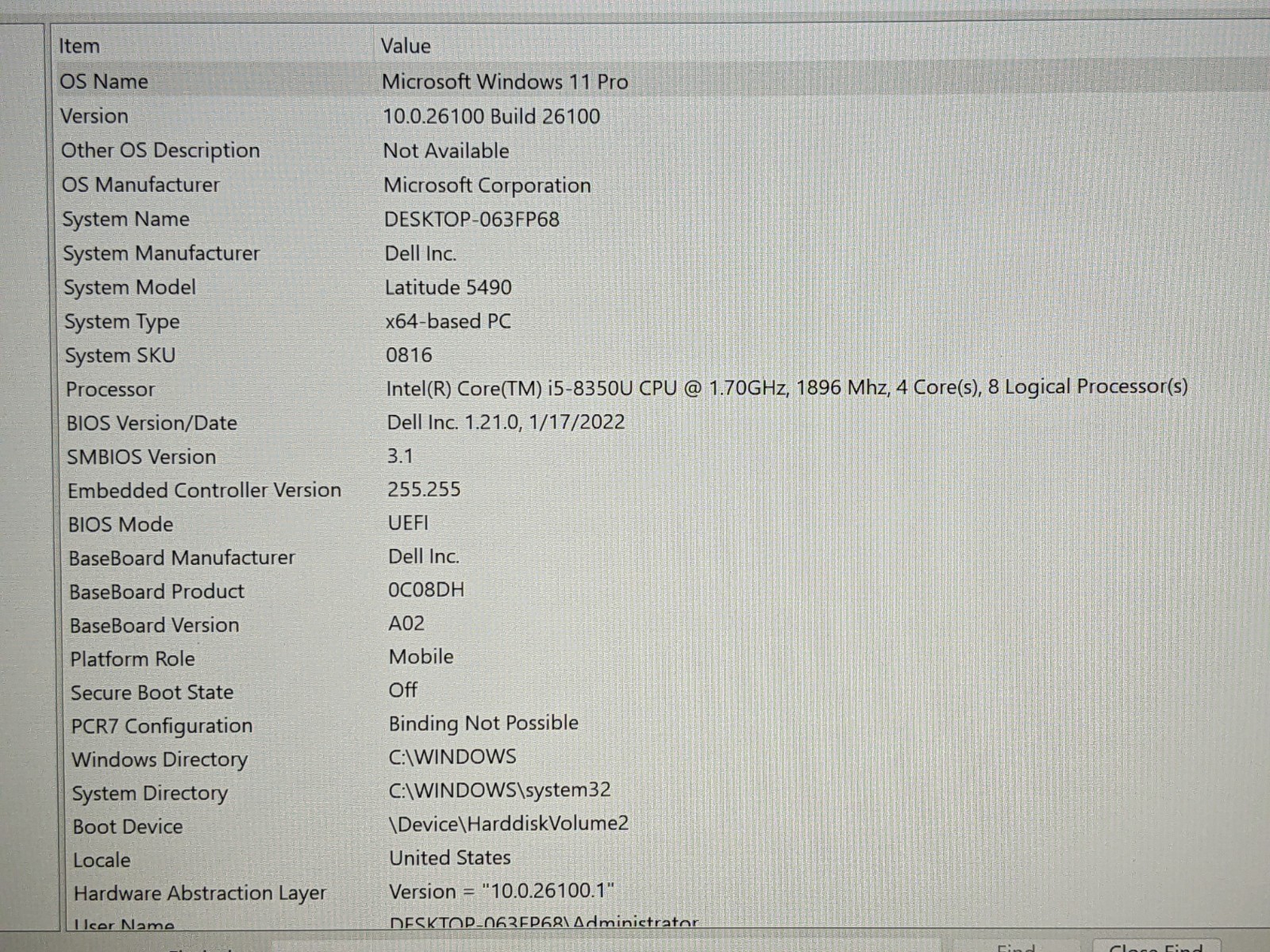Select the System Manufacturer row label
1270x952 pixels.
coord(161,254)
